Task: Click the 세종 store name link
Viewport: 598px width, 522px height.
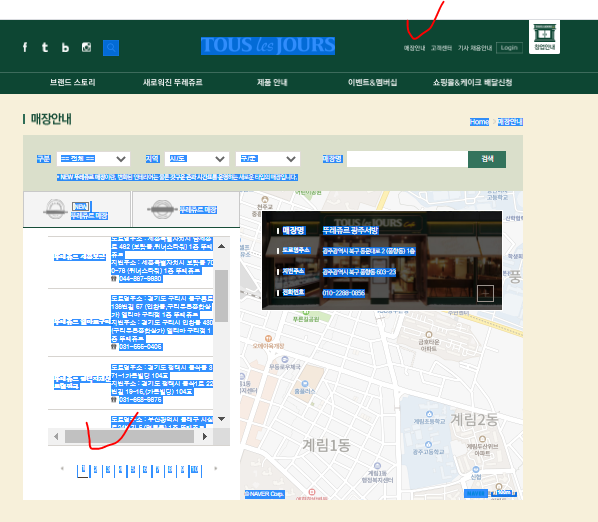Action: [80, 257]
